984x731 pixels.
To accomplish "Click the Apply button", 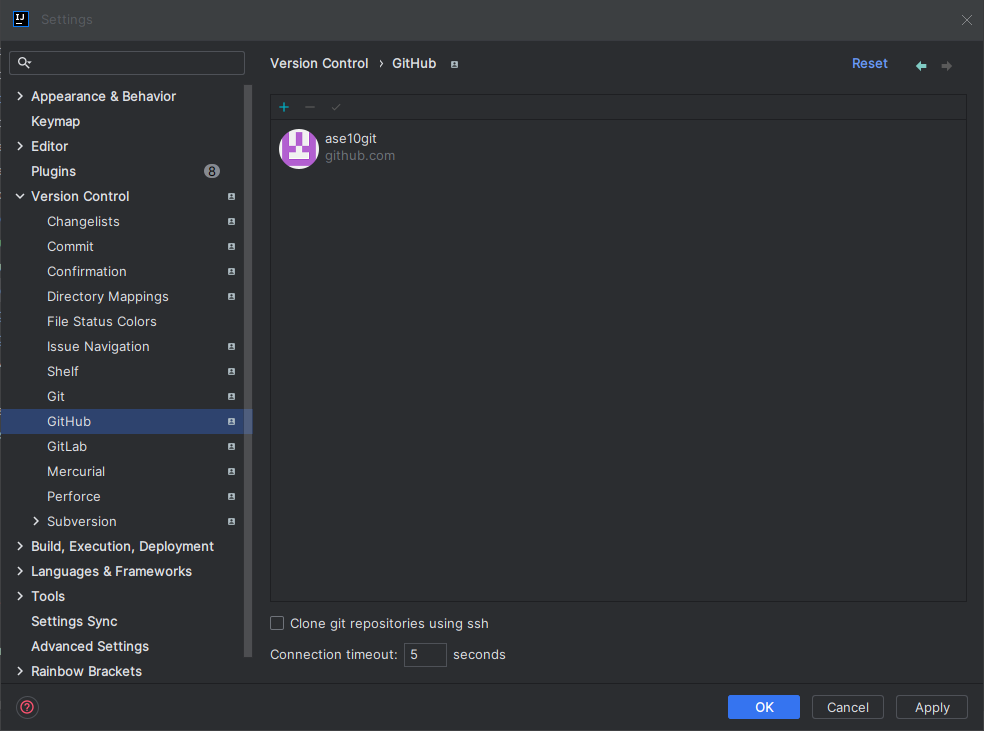I will (x=931, y=707).
